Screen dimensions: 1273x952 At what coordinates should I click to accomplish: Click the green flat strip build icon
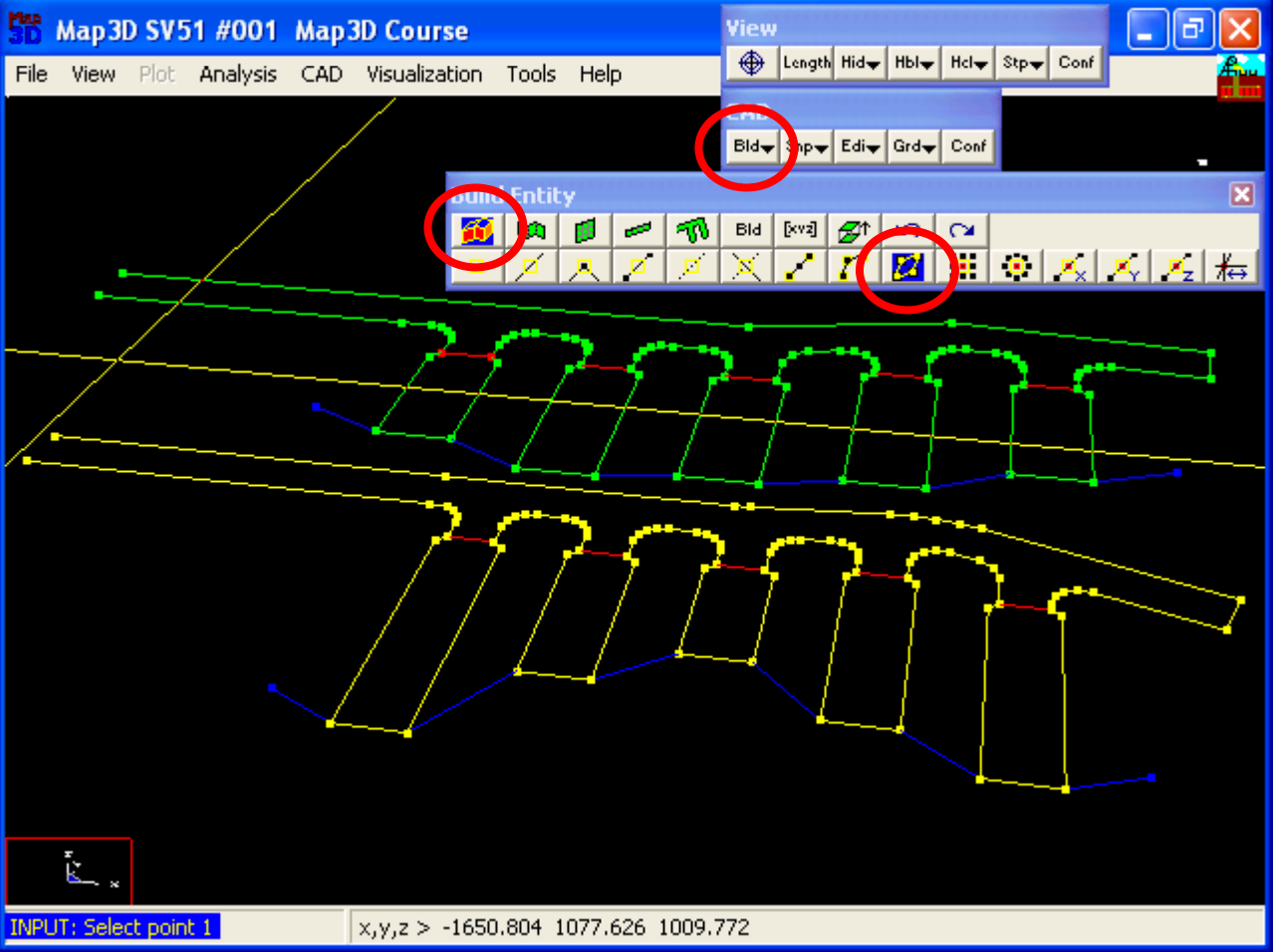pos(638,230)
